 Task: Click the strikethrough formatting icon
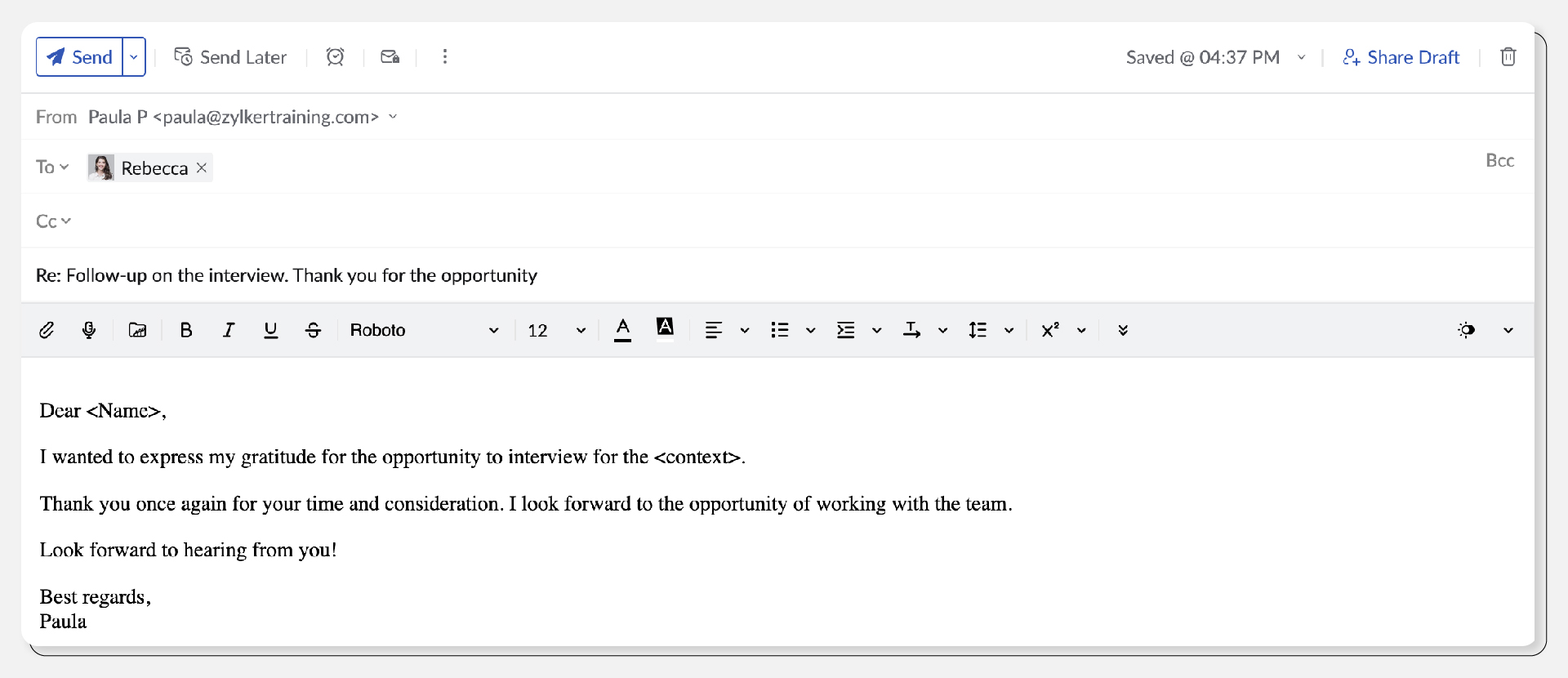tap(313, 330)
